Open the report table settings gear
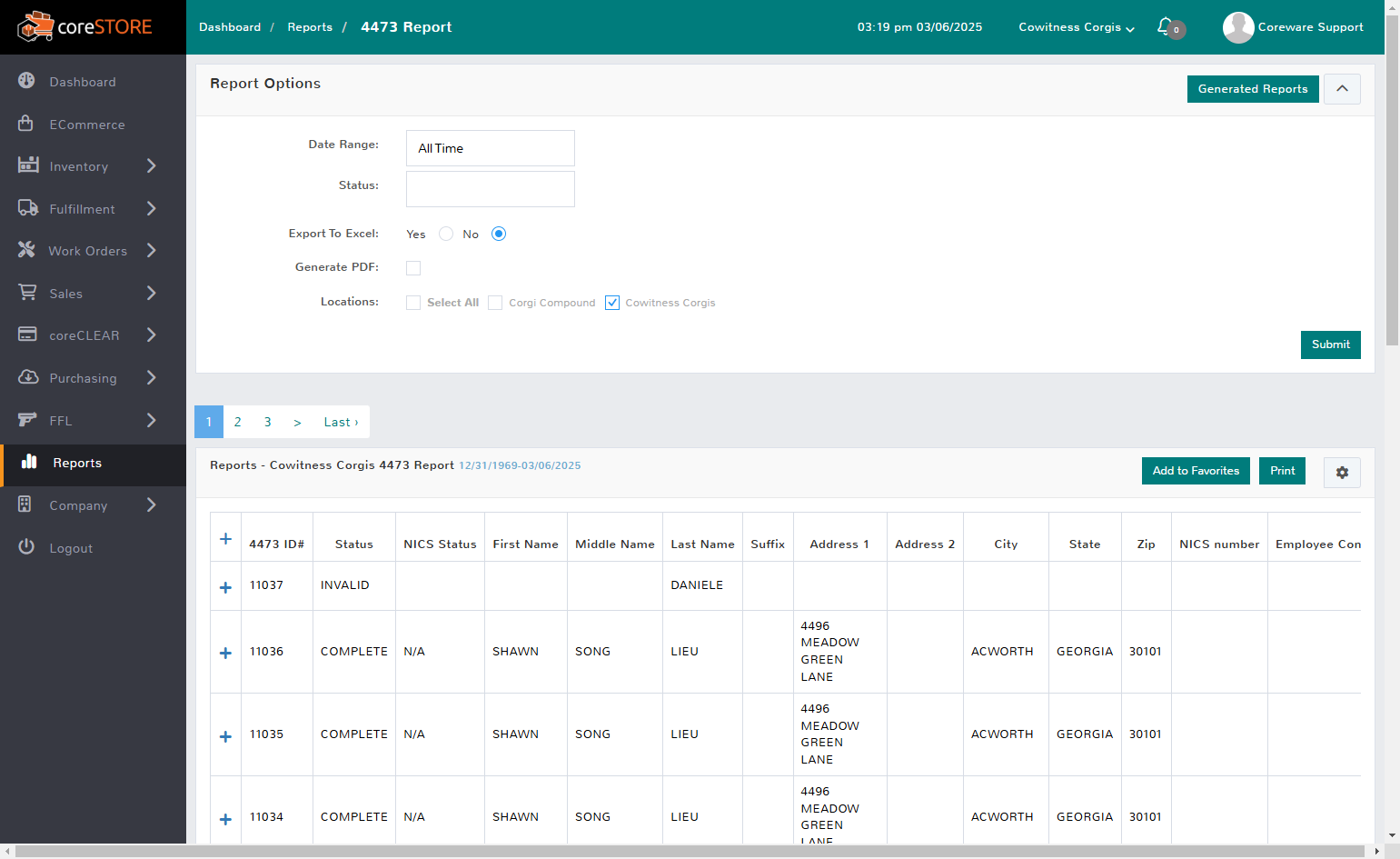Viewport: 1400px width, 859px height. tap(1342, 473)
